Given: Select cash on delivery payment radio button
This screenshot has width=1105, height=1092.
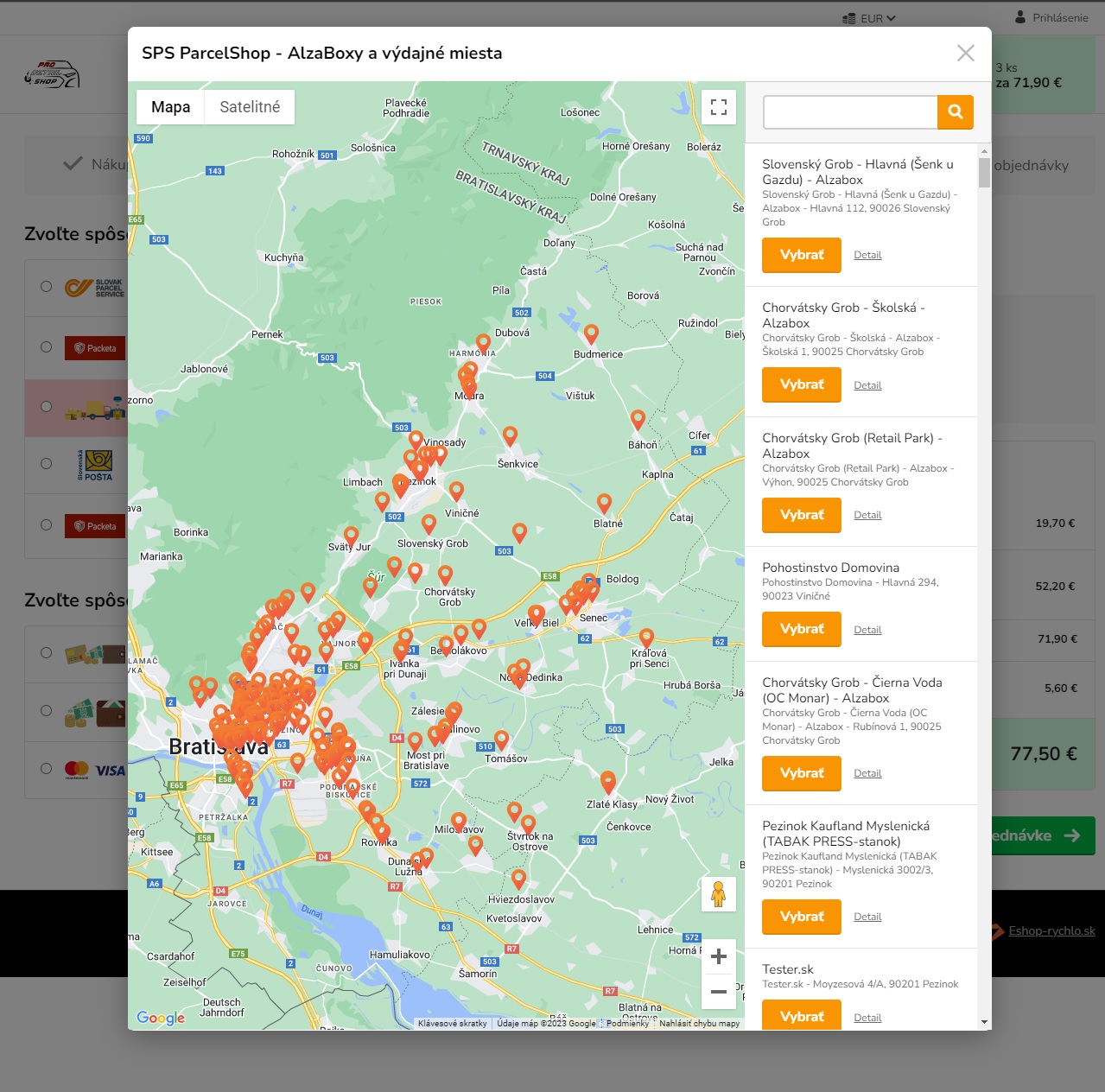Looking at the screenshot, I should pos(46,652).
